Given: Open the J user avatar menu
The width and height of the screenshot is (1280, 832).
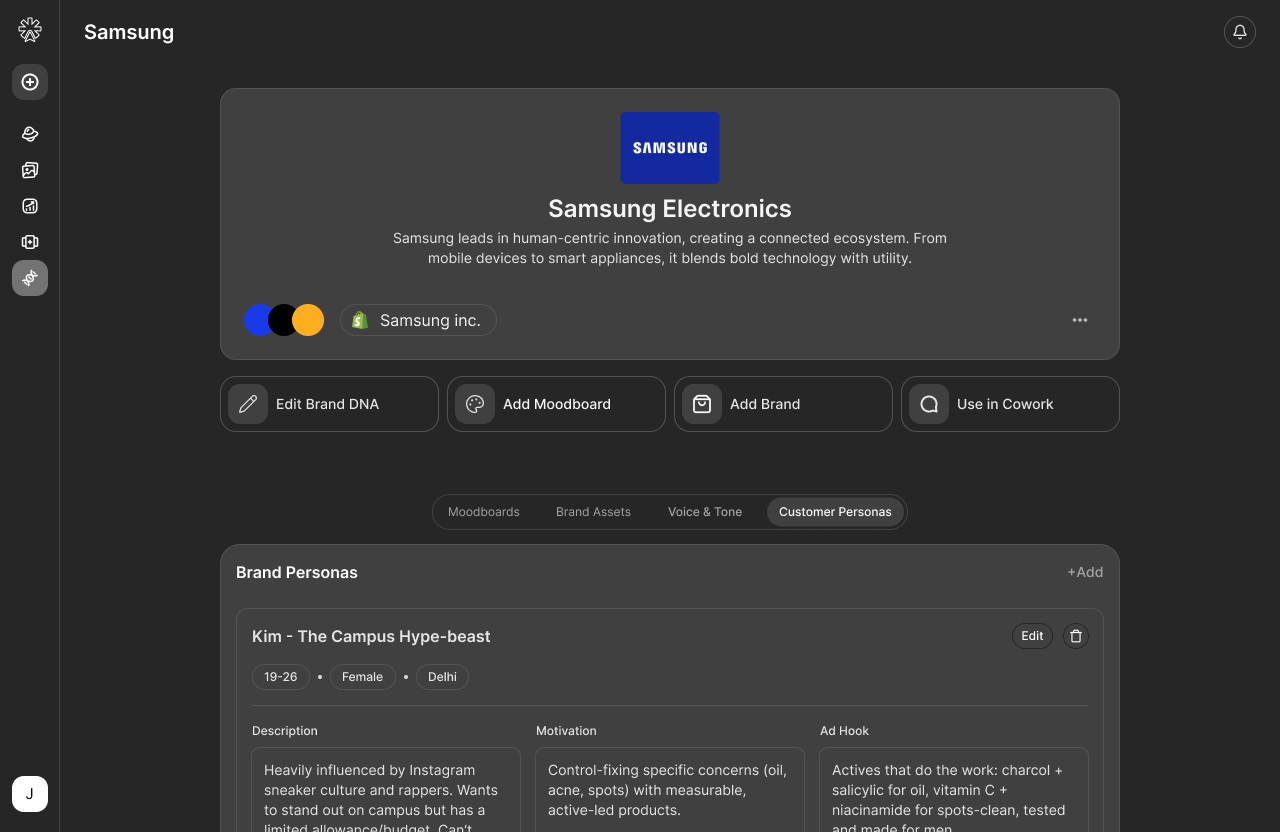Looking at the screenshot, I should coord(30,794).
